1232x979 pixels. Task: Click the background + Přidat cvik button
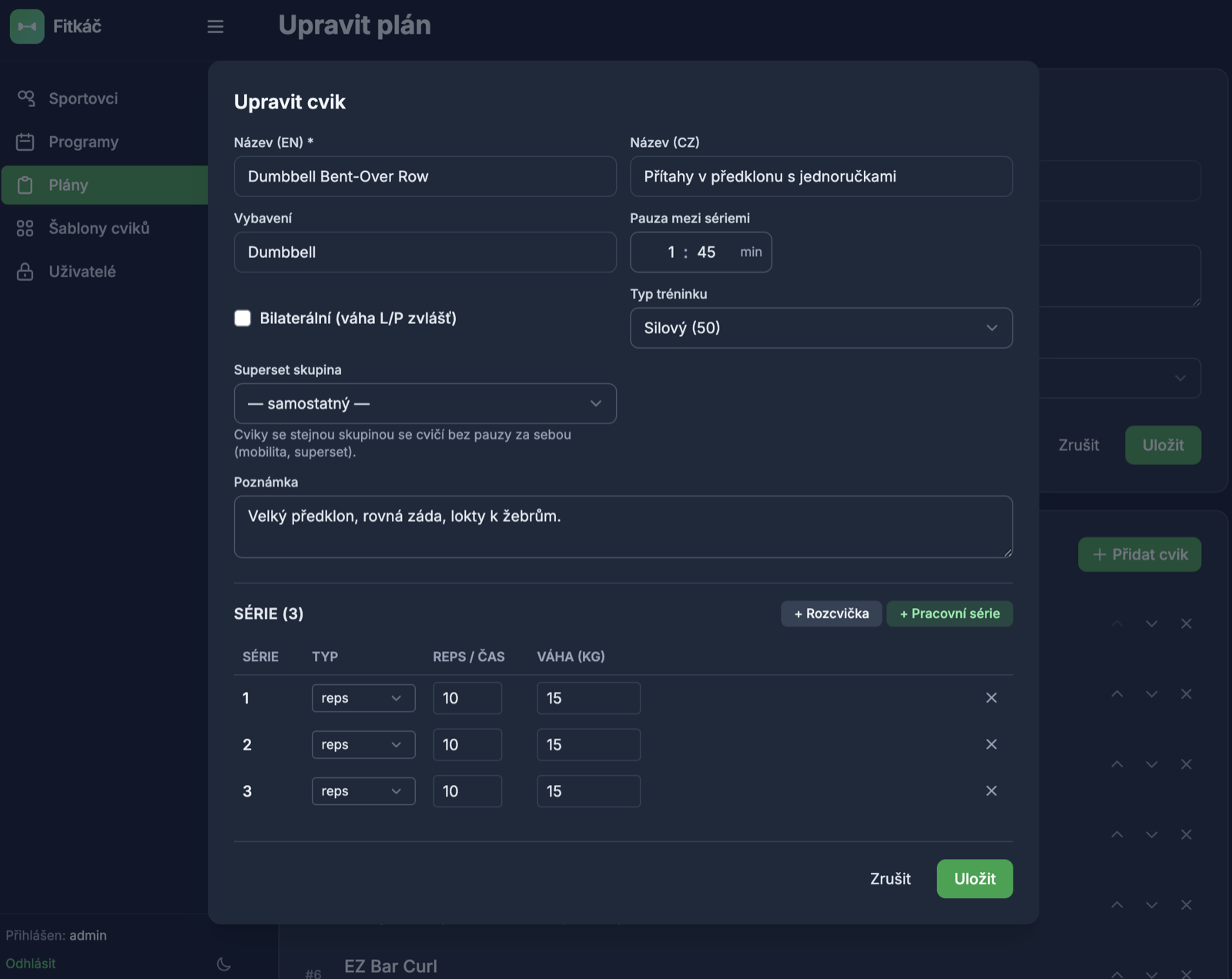(1140, 554)
